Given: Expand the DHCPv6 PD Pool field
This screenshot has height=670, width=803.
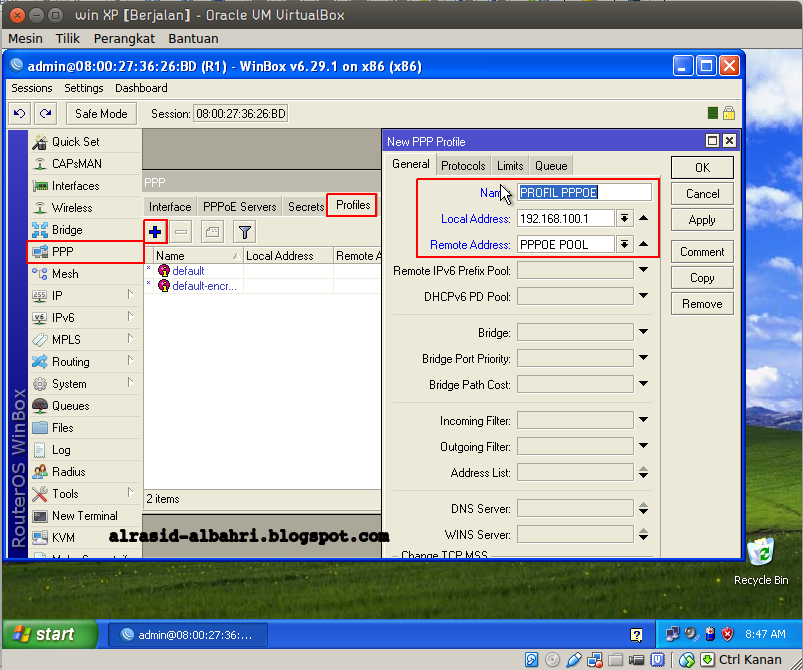Looking at the screenshot, I should tap(644, 296).
